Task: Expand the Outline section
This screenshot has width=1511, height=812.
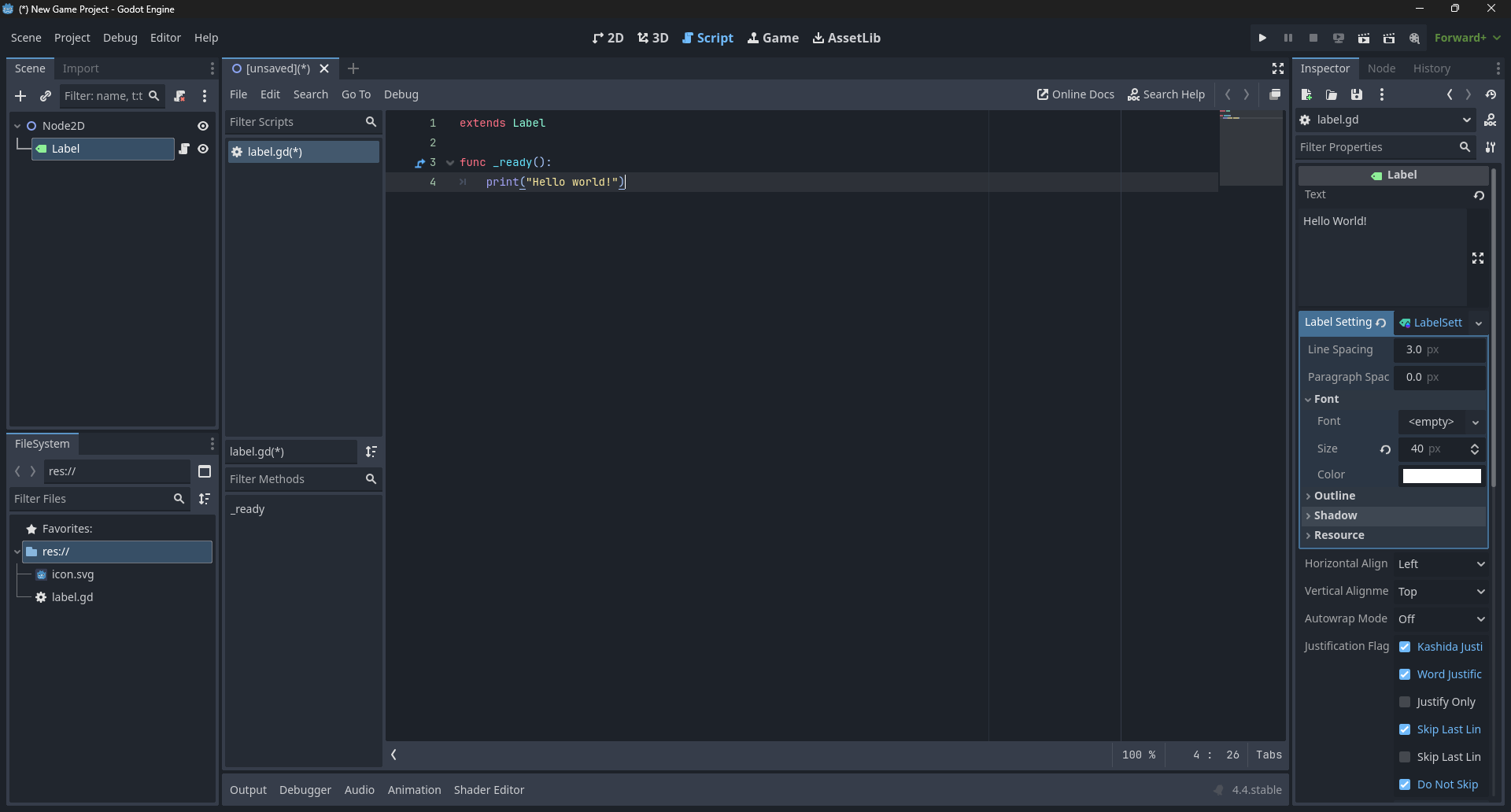Action: (x=1334, y=496)
